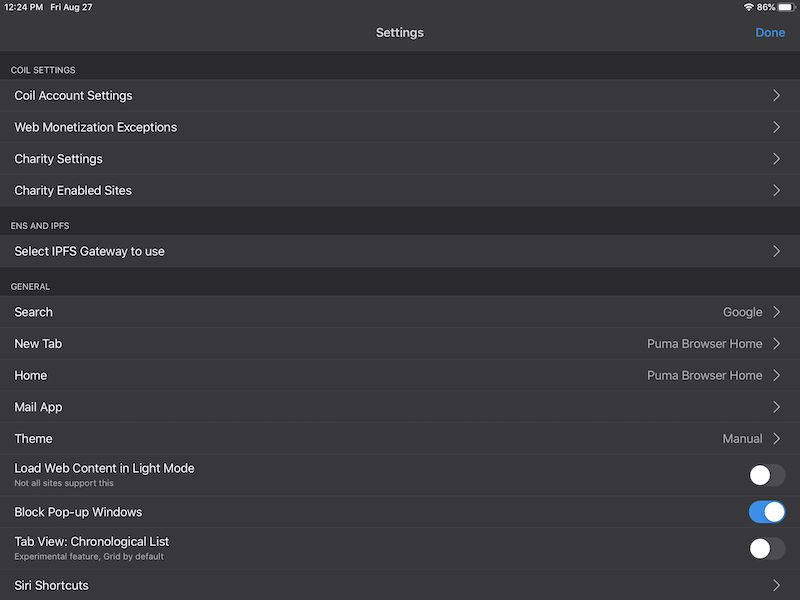Tap chevron on Siri Shortcuts row

(x=776, y=585)
